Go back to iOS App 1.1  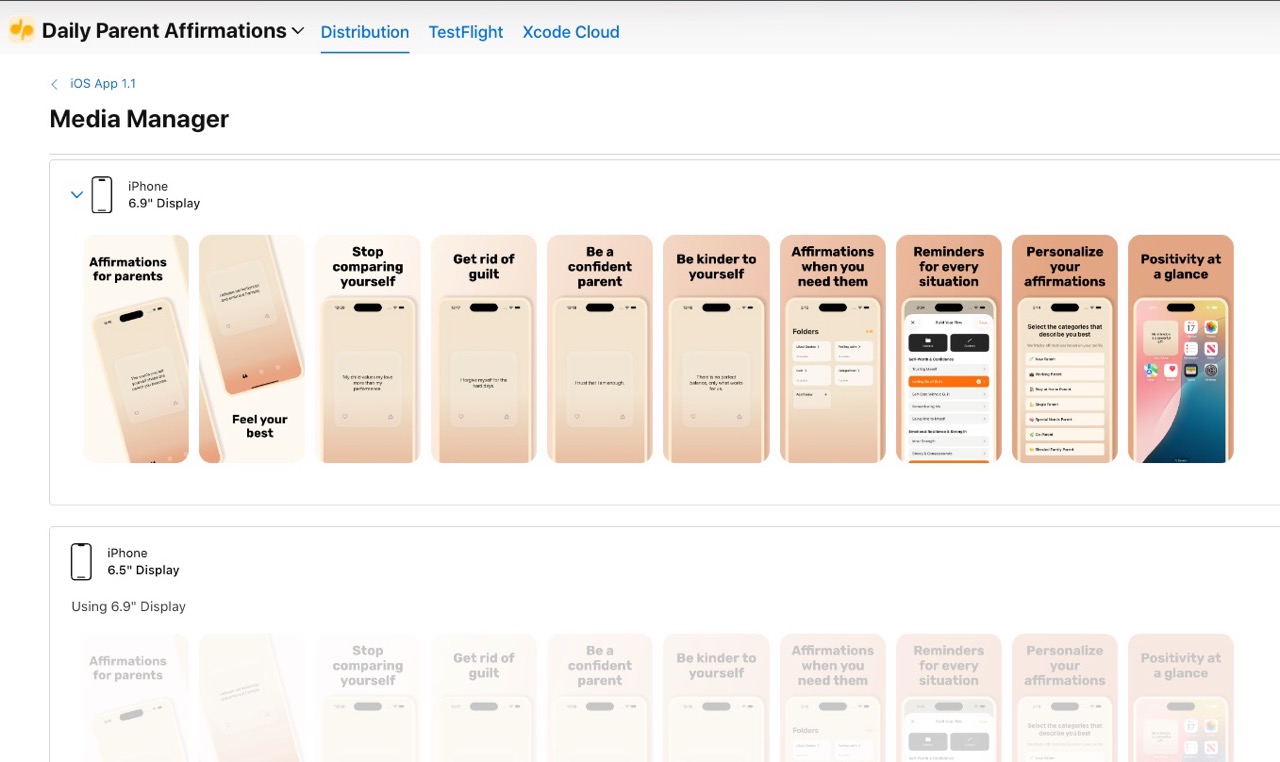coord(102,84)
